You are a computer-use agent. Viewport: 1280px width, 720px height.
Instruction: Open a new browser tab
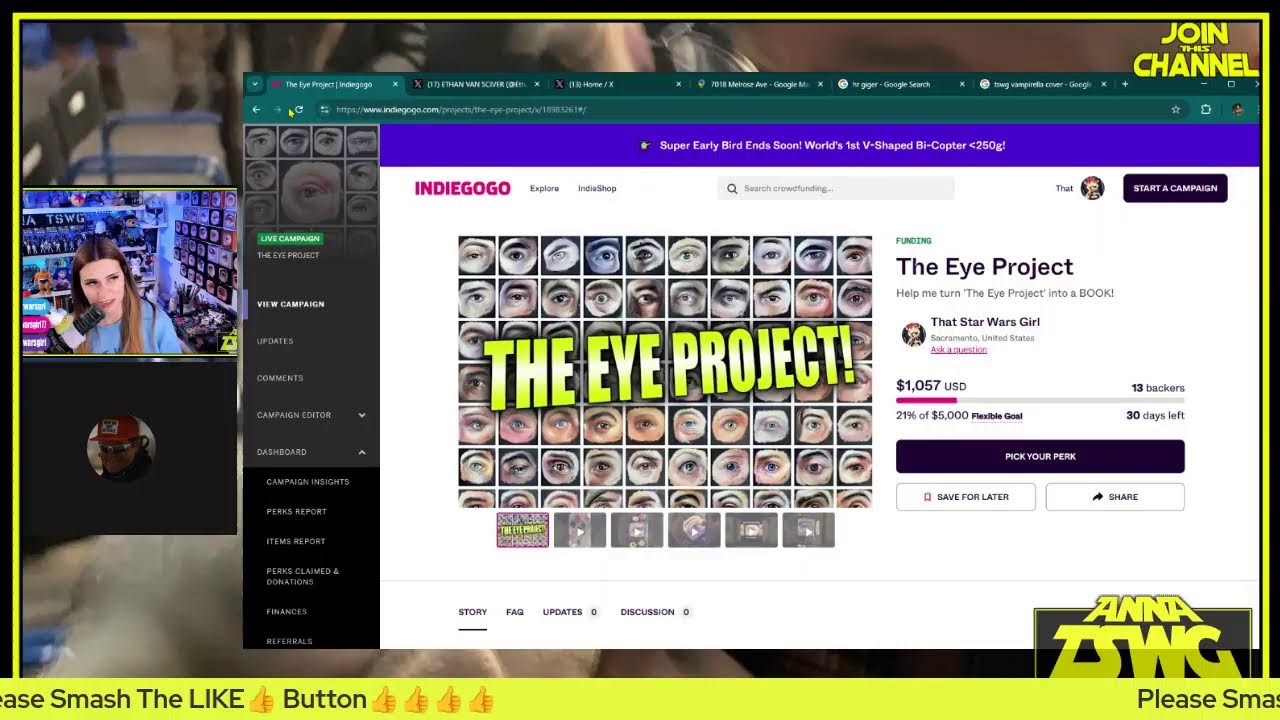(x=1125, y=85)
